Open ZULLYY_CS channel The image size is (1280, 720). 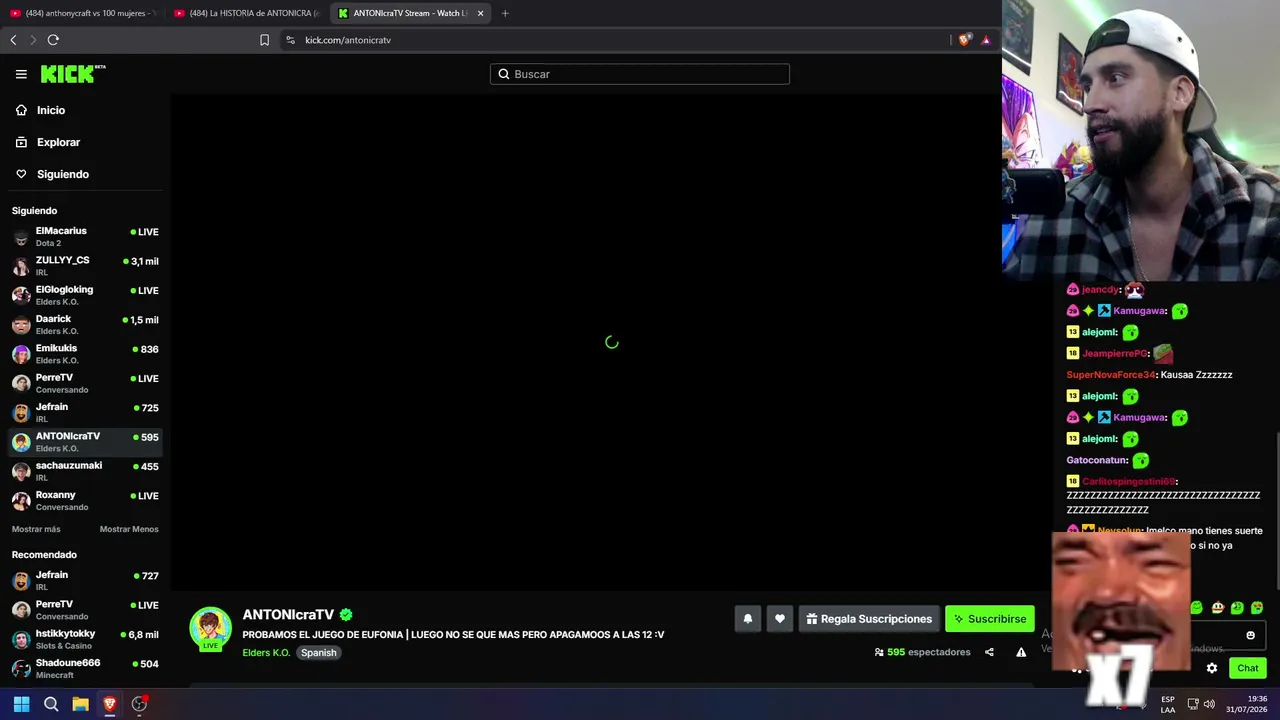click(85, 265)
